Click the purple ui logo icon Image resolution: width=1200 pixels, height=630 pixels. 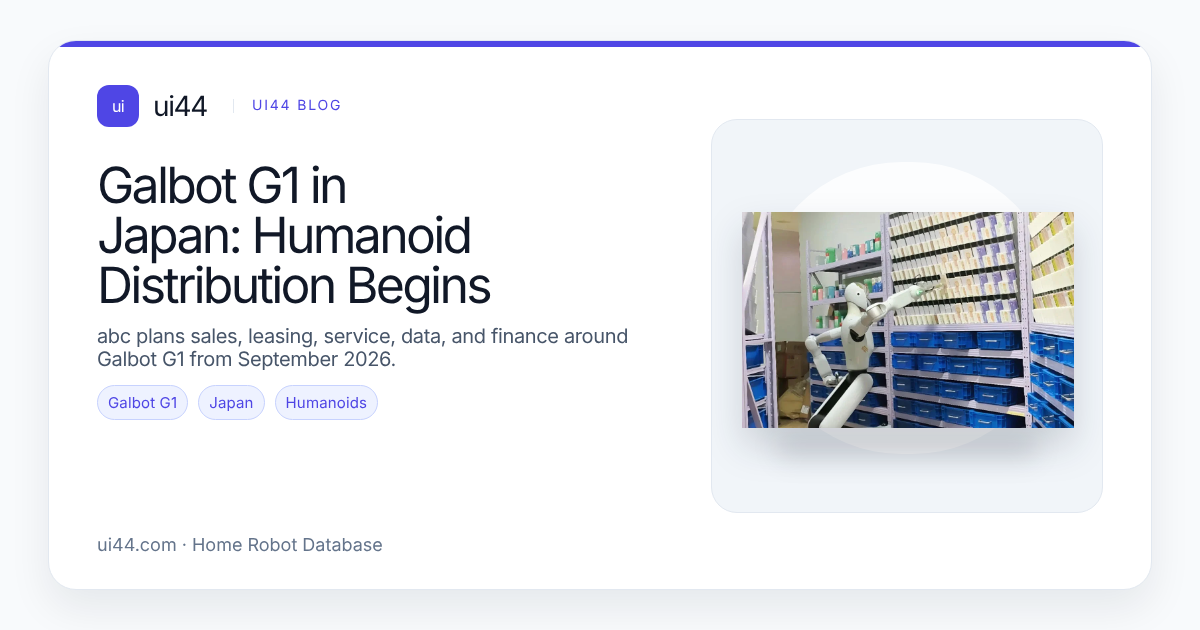click(118, 106)
